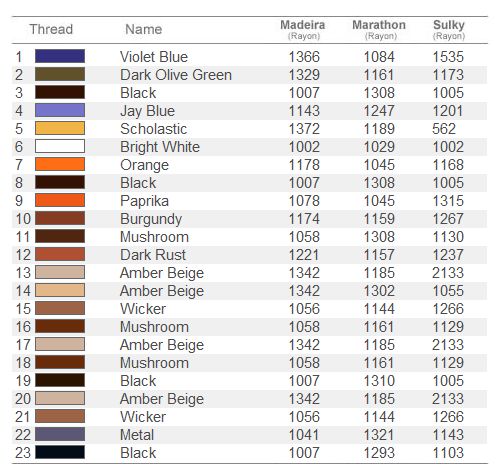Image resolution: width=500 pixels, height=474 pixels.
Task: Click the Marathon Rayon column header
Action: click(x=379, y=29)
